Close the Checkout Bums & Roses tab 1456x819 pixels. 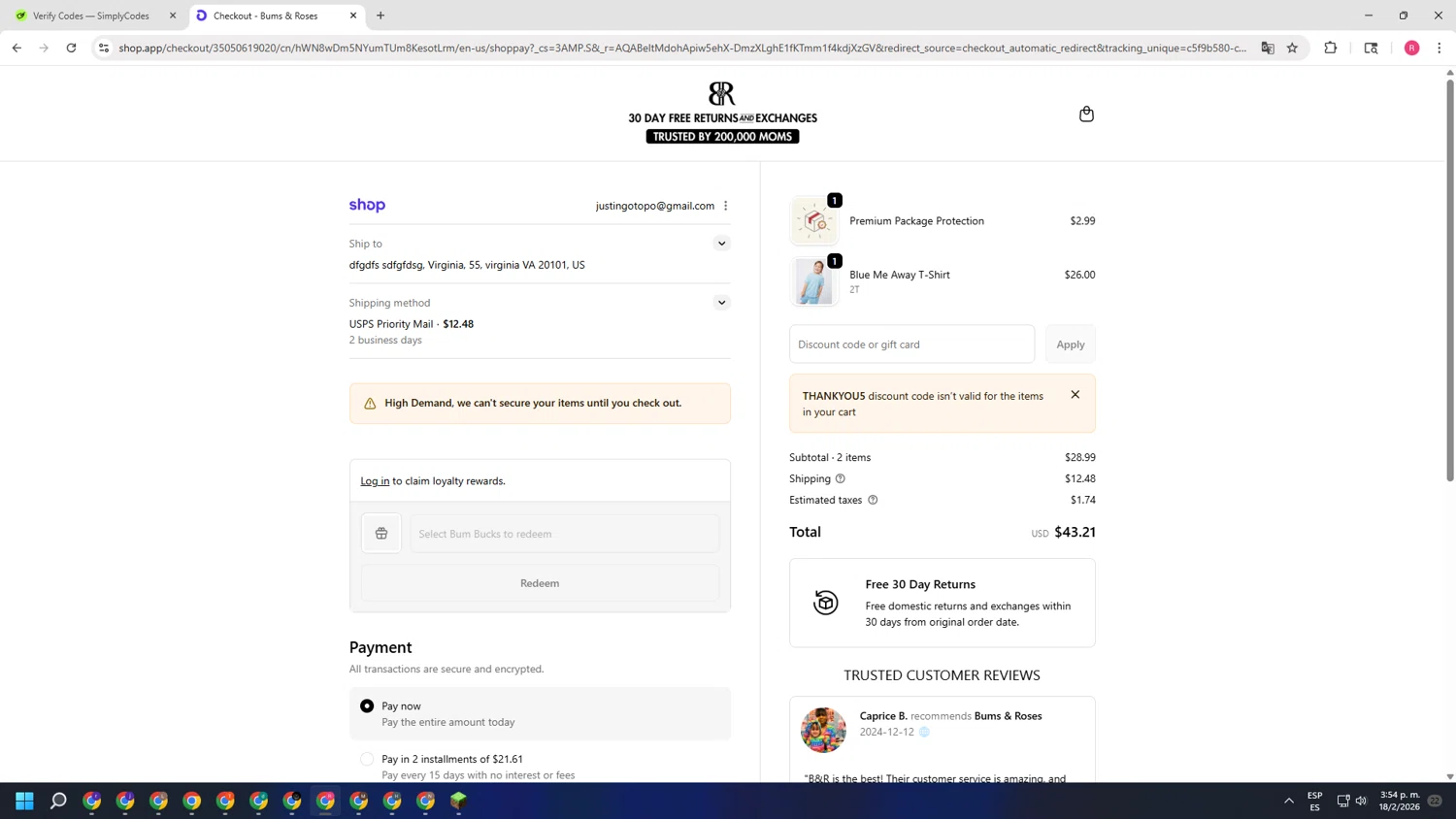(x=353, y=16)
